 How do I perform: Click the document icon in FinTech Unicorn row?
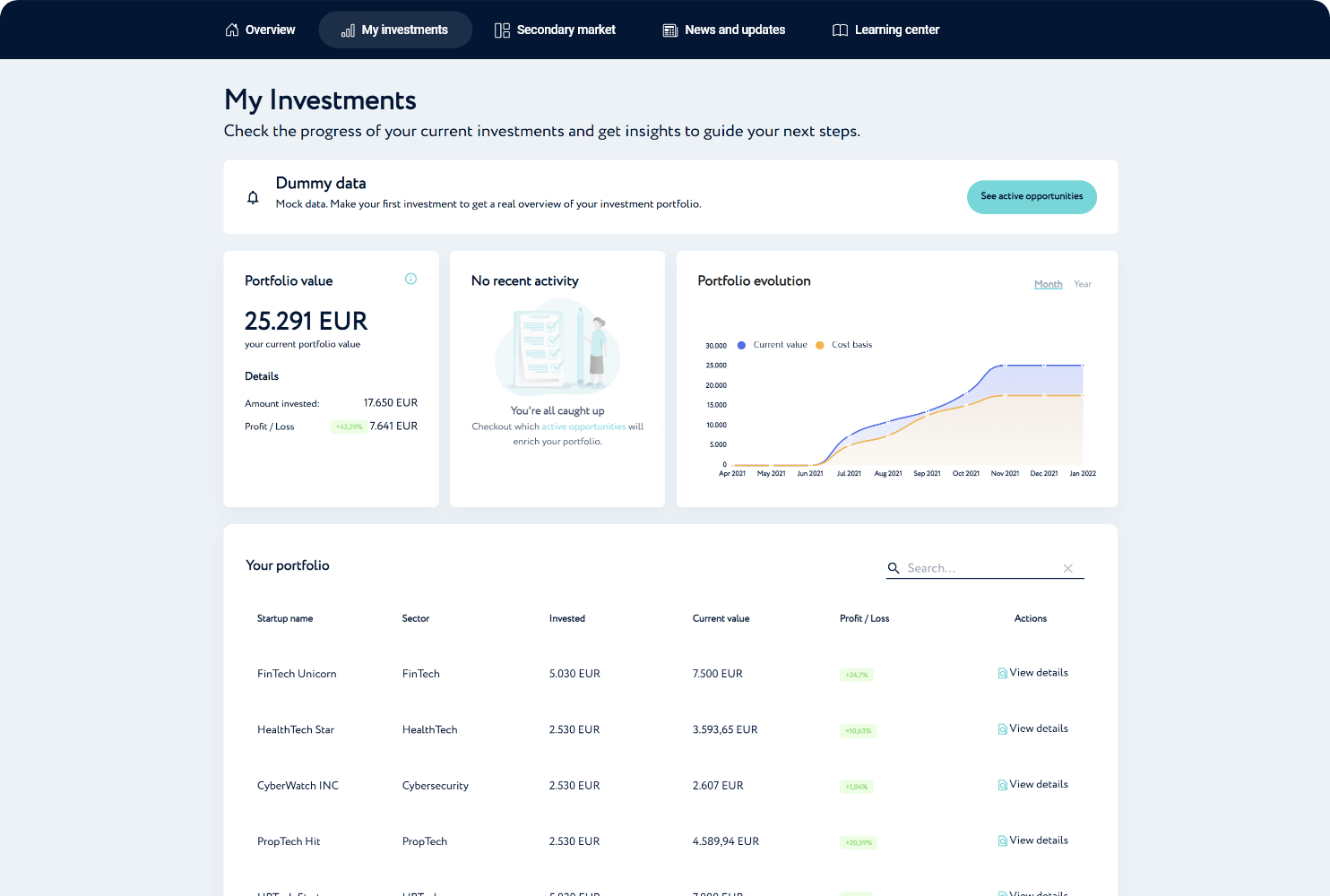click(1003, 673)
